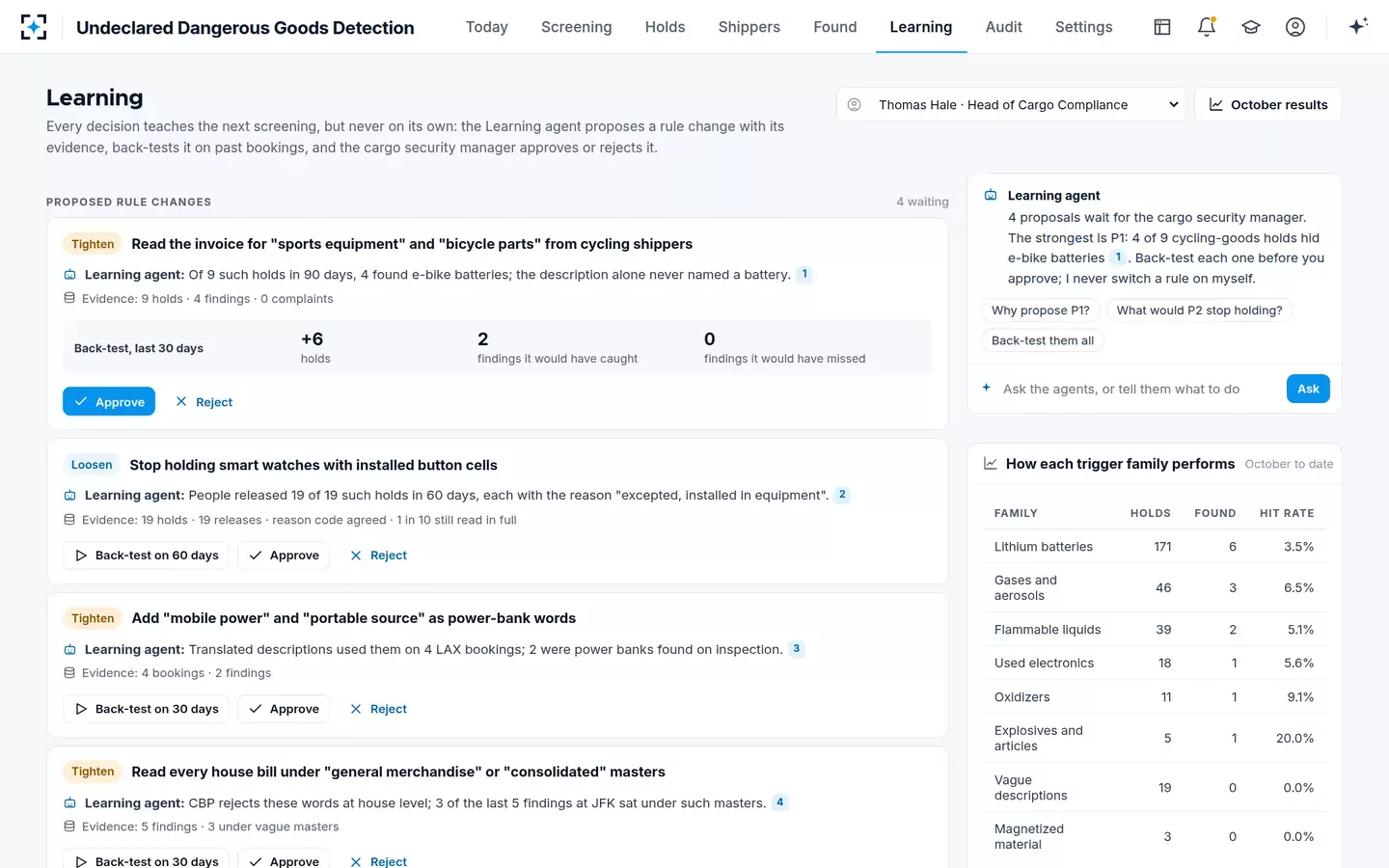Select "Why propose P1?" suggestion
Image resolution: width=1389 pixels, height=868 pixels.
[1040, 311]
